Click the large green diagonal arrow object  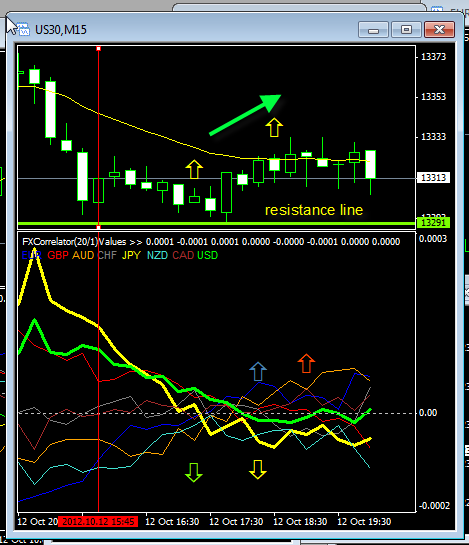(245, 115)
